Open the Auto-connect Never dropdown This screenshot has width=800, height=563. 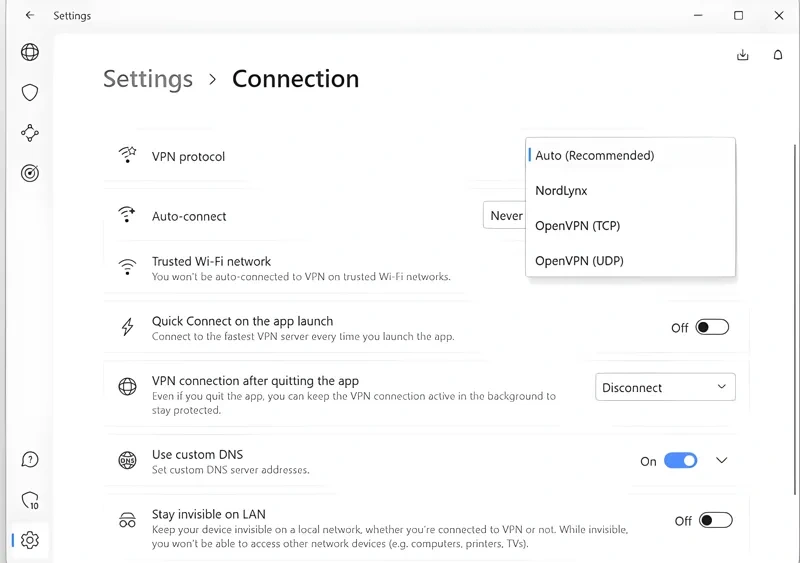[504, 215]
